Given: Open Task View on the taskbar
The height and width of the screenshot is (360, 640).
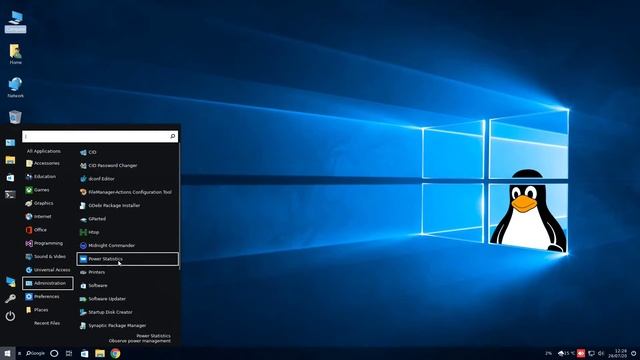Looking at the screenshot, I should [69, 353].
